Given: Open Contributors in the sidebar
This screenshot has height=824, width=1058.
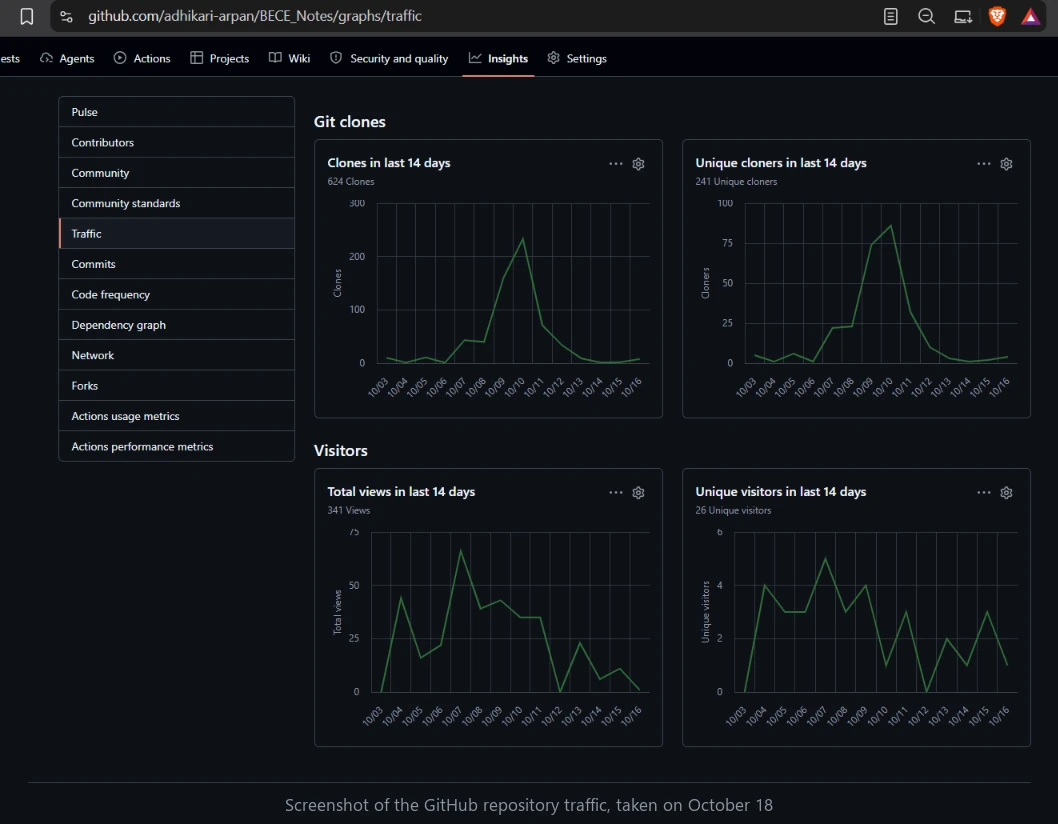Looking at the screenshot, I should (x=177, y=142).
